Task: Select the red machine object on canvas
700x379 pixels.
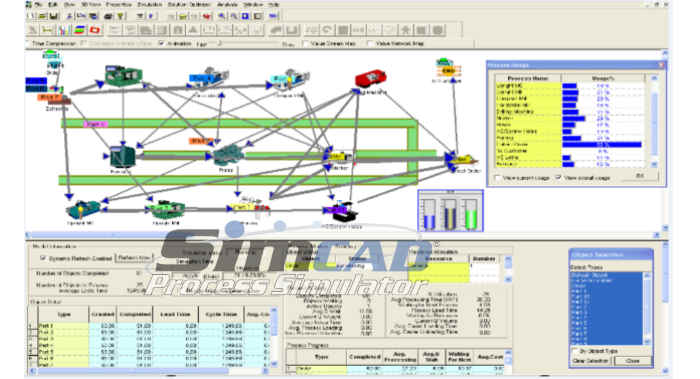Action: click(x=370, y=78)
